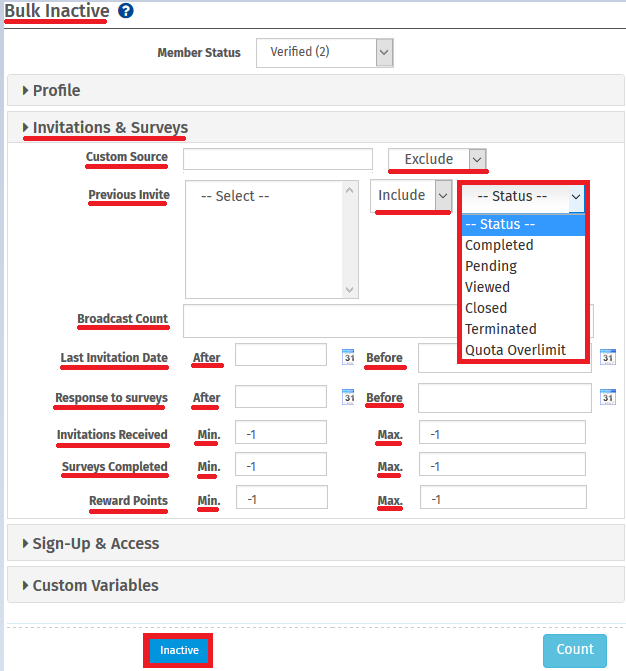Click the Bulk Inactive help question icon
This screenshot has width=626, height=671.
[x=125, y=12]
